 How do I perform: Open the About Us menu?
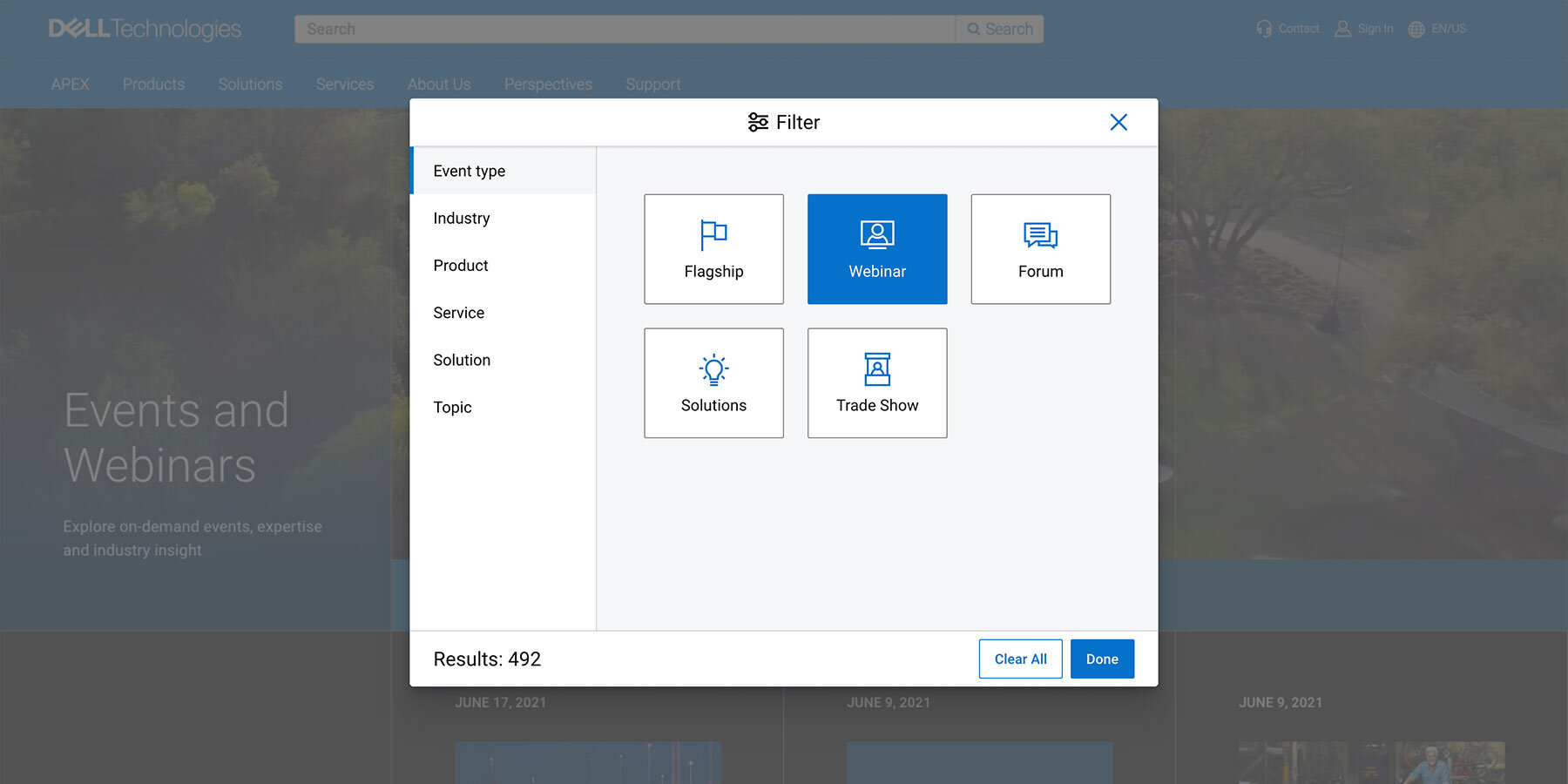point(439,84)
